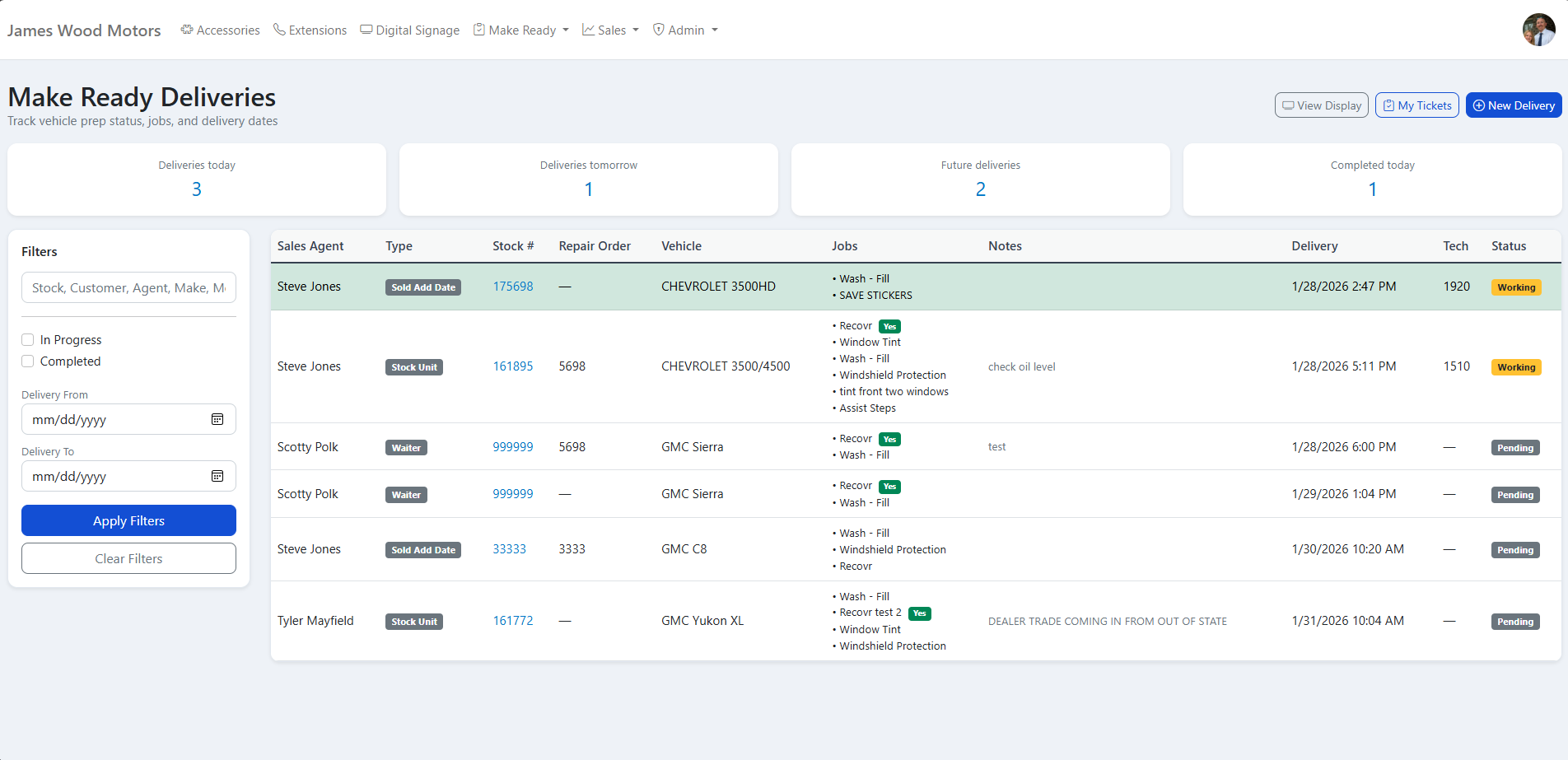Check the Completed filter checkbox
The width and height of the screenshot is (1568, 760).
click(x=27, y=361)
